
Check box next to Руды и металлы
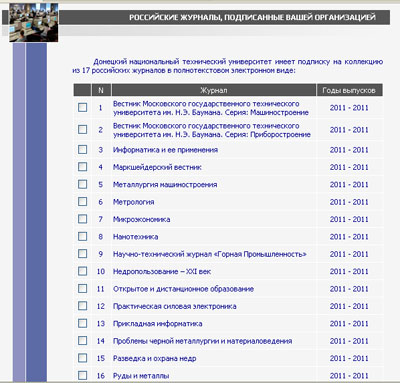click(82, 375)
